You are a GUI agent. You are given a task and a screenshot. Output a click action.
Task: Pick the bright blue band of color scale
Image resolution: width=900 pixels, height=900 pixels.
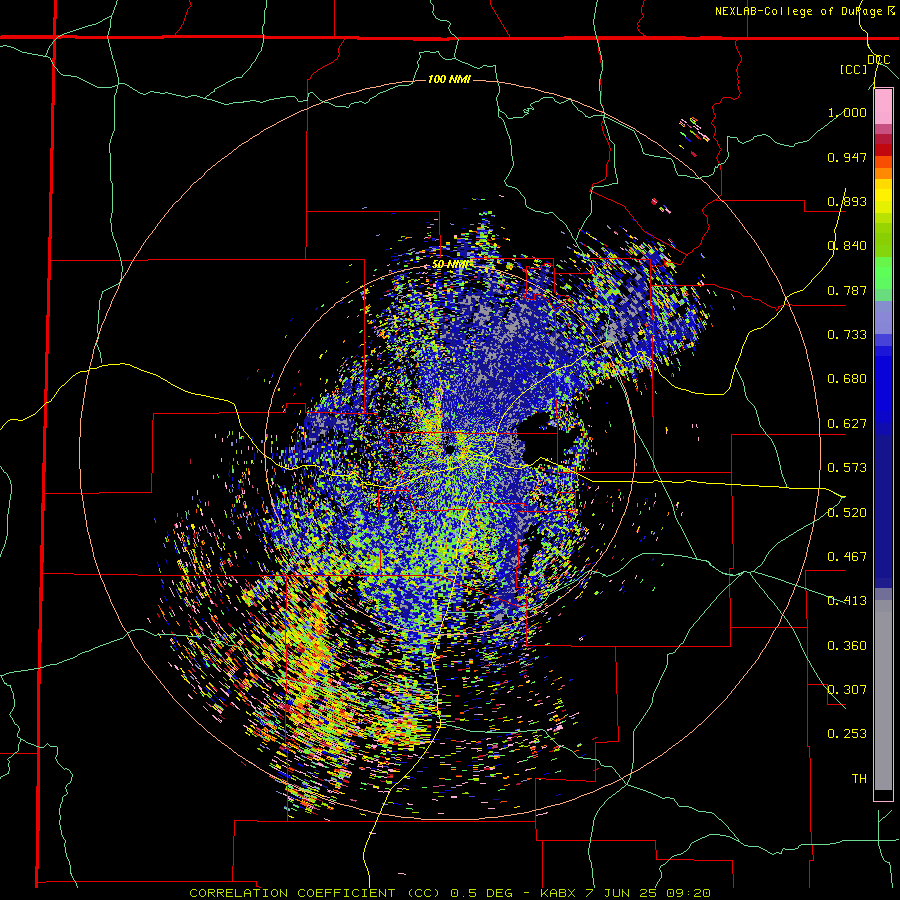click(x=883, y=385)
